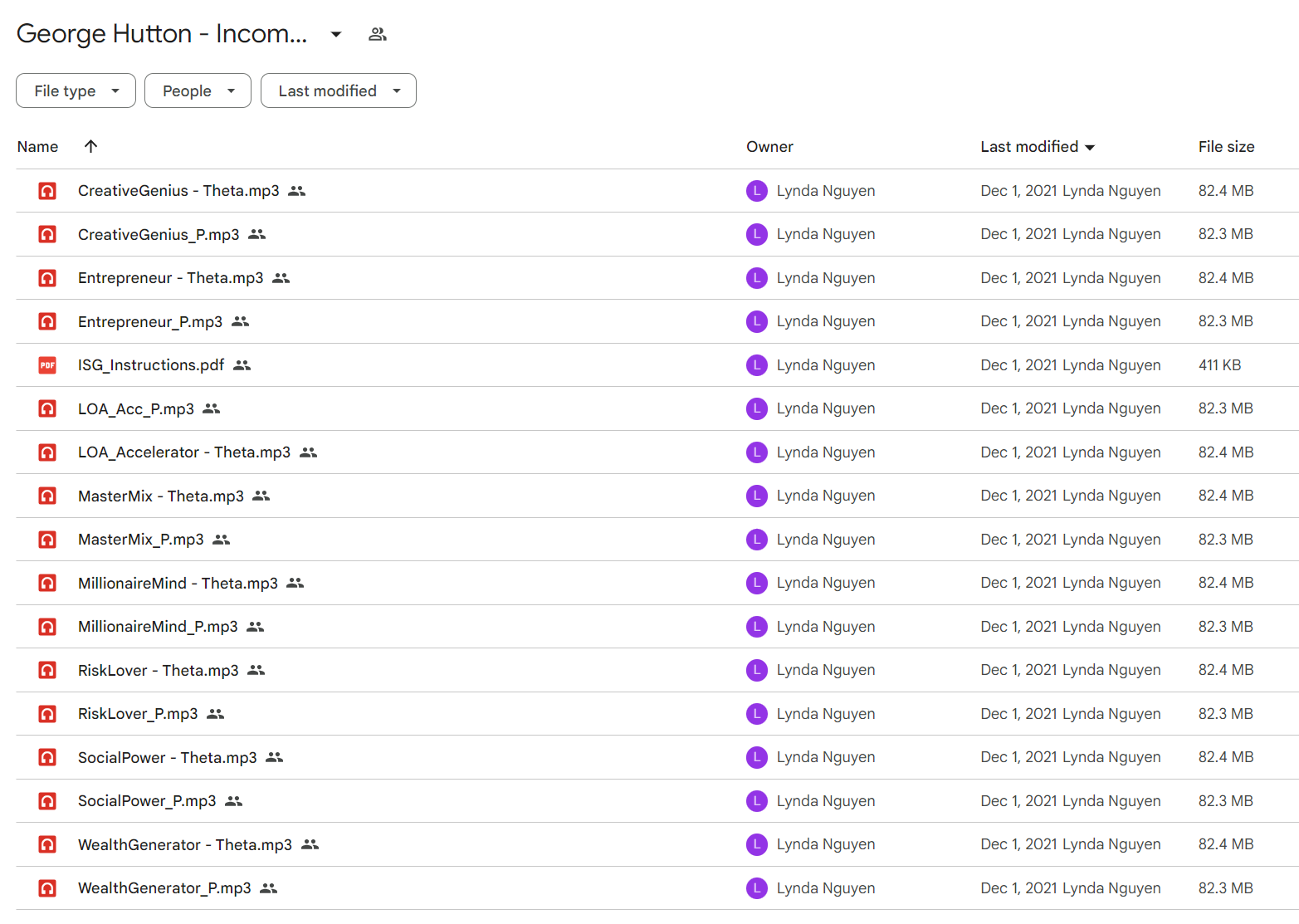Expand the George Hutton folder title menu arrow
The width and height of the screenshot is (1299, 924).
tap(336, 34)
